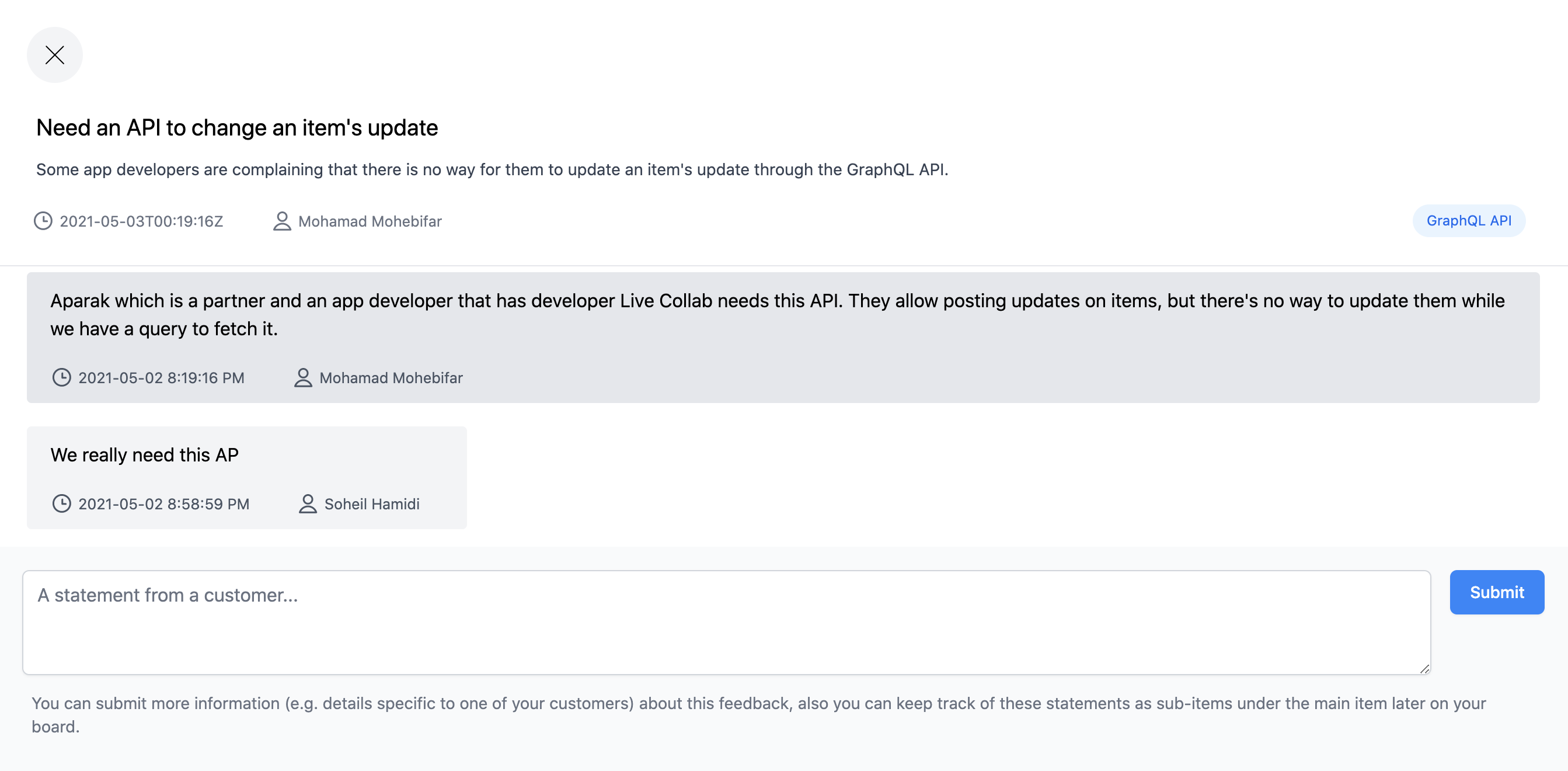Viewport: 1568px width, 771px height.
Task: Click the 'We really need this AP' comment
Action: [x=144, y=455]
